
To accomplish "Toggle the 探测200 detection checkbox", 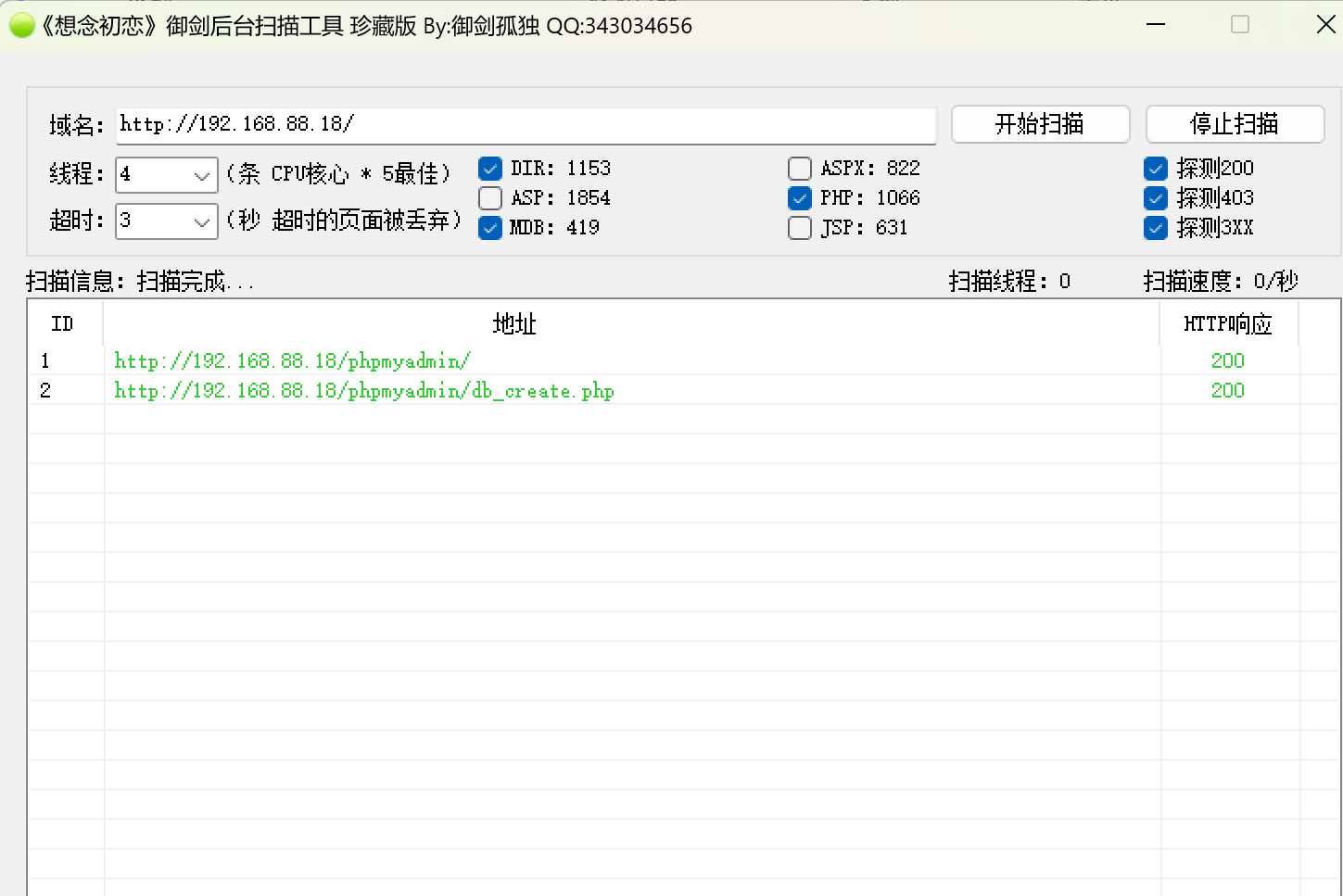I will [x=1156, y=169].
